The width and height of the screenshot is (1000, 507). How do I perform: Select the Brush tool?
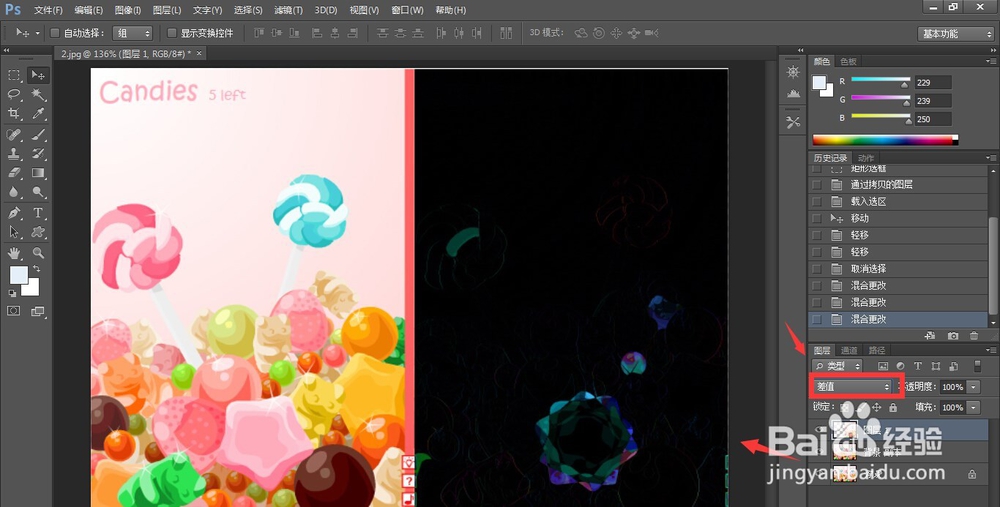pos(38,135)
